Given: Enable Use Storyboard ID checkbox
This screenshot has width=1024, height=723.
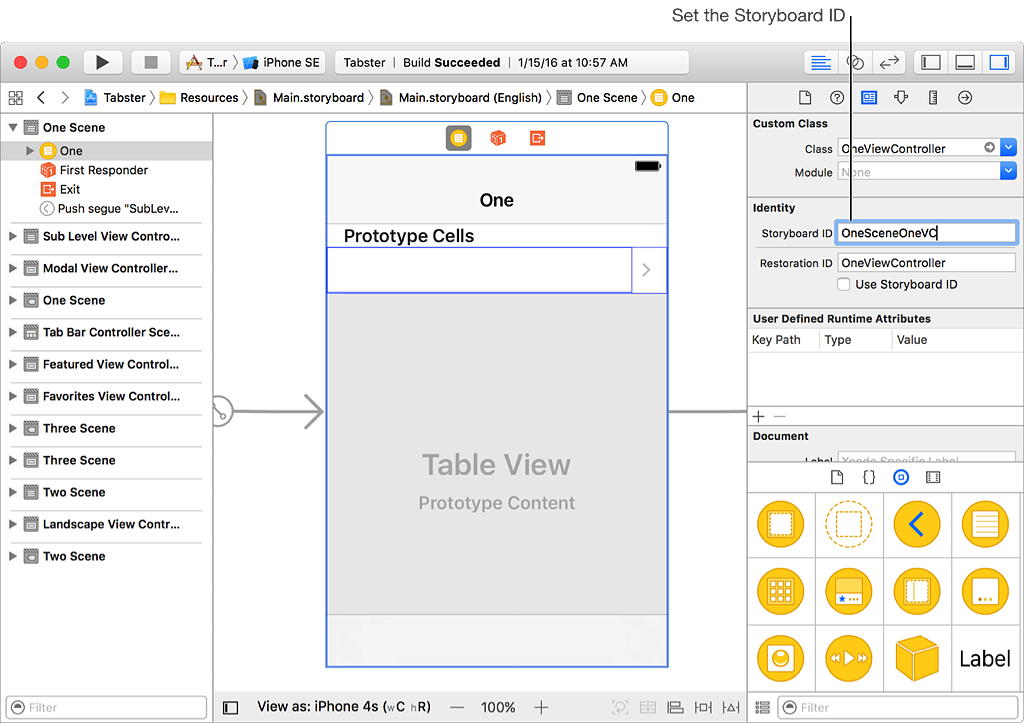Looking at the screenshot, I should 844,285.
